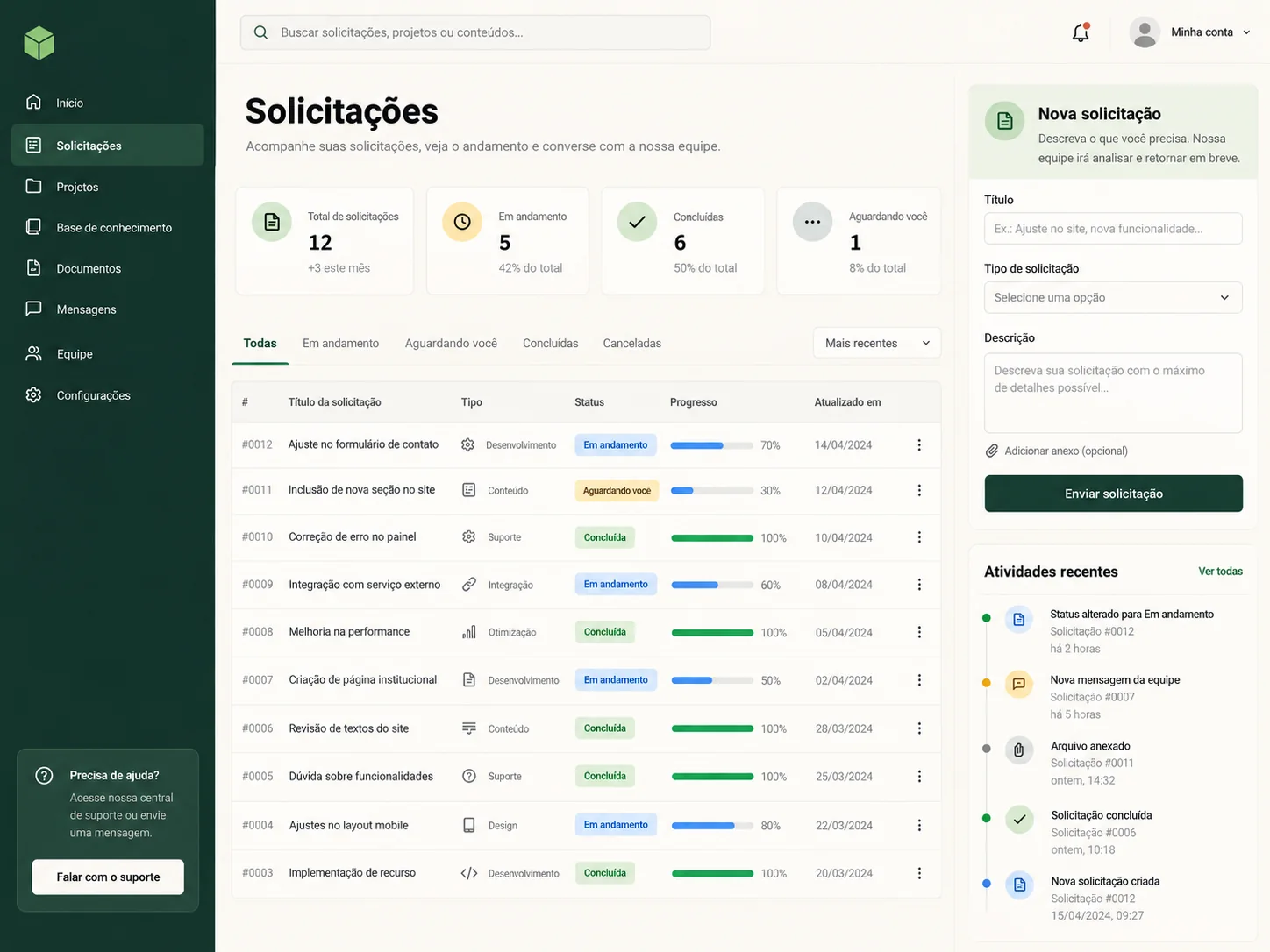Image resolution: width=1270 pixels, height=952 pixels.
Task: Open the Mais recentes sort dropdown
Action: click(877, 343)
